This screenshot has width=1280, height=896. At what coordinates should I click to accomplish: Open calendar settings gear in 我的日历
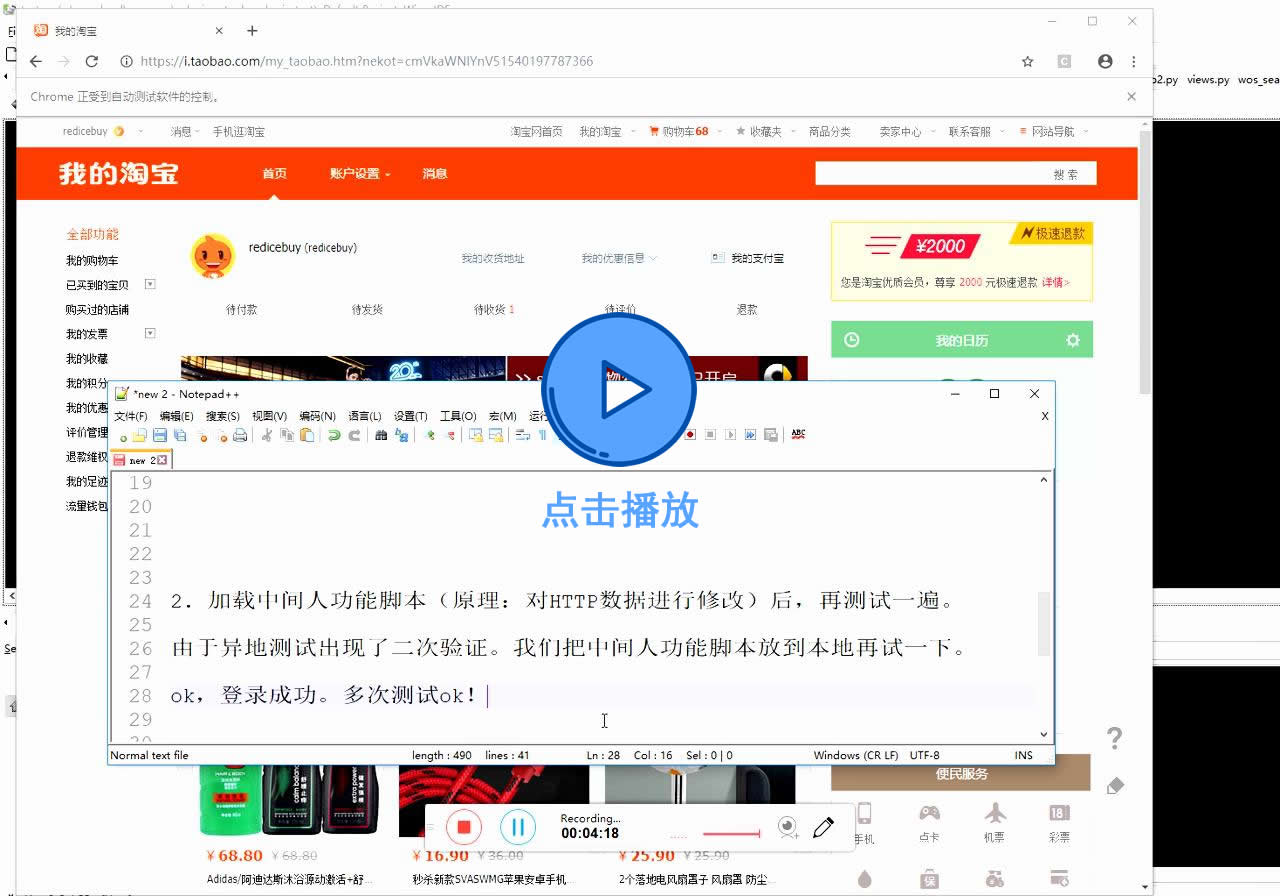click(x=1073, y=340)
